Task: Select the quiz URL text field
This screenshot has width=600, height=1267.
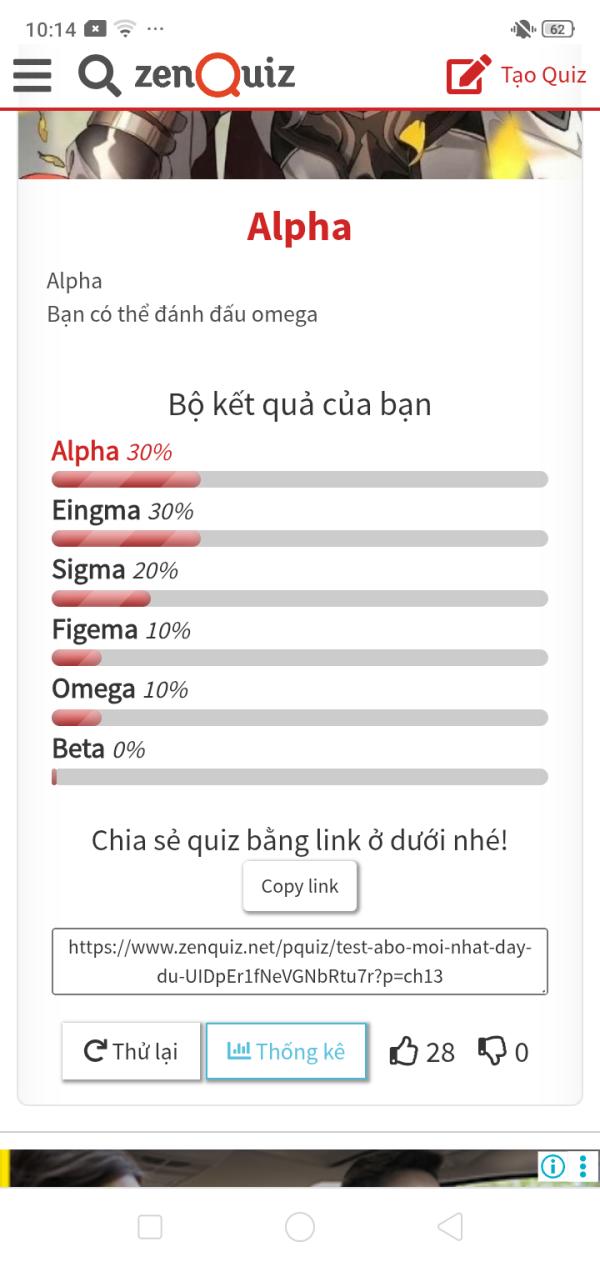Action: tap(300, 961)
